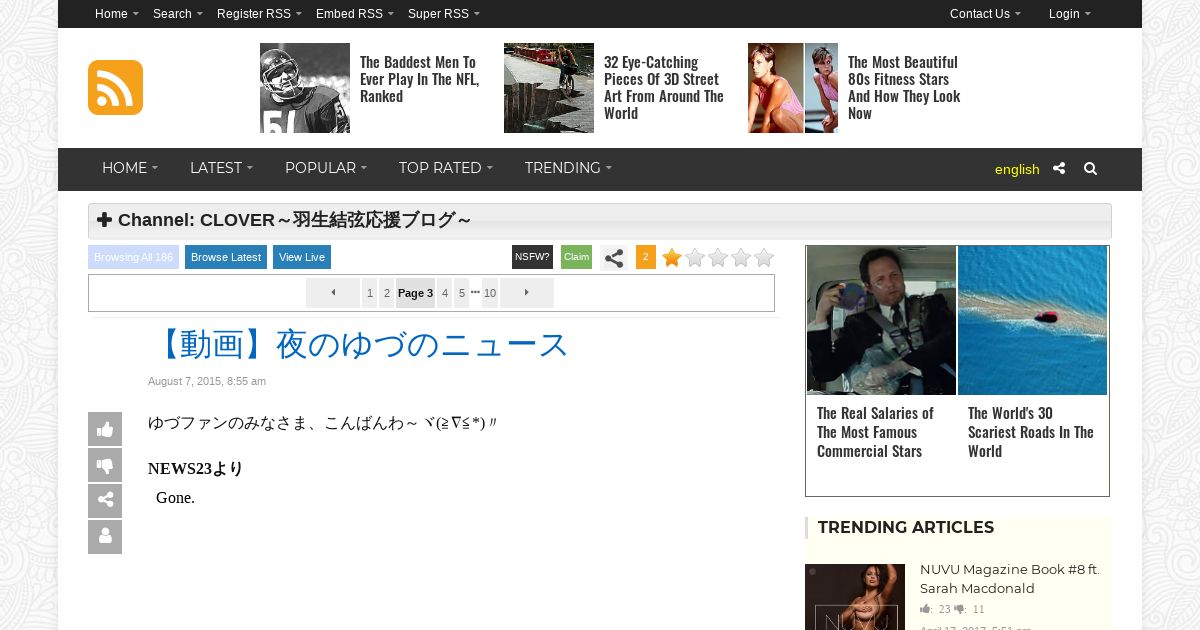
Task: Go to page 10
Action: coord(490,293)
